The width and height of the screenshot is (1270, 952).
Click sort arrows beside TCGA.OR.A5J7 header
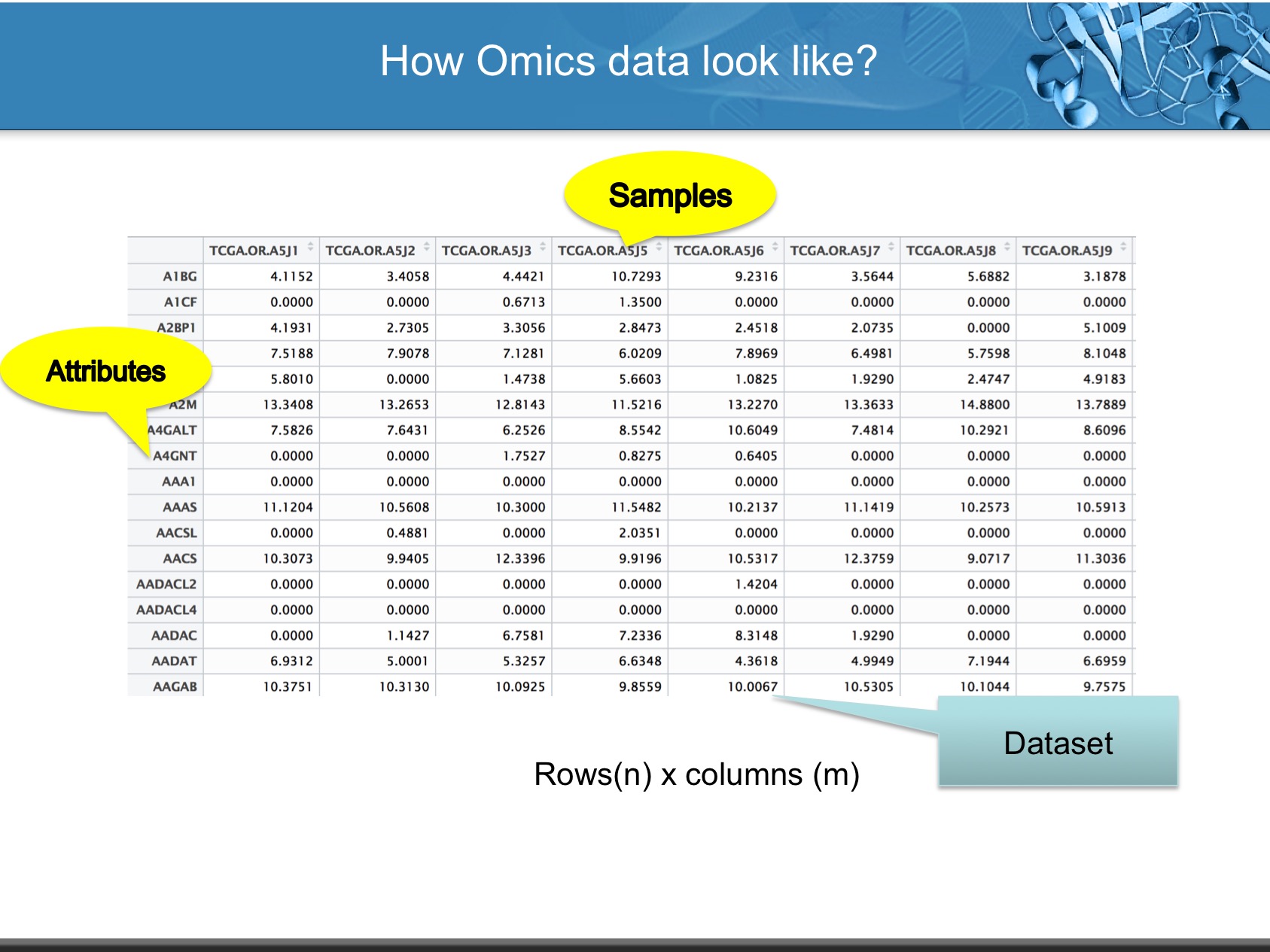pos(891,248)
